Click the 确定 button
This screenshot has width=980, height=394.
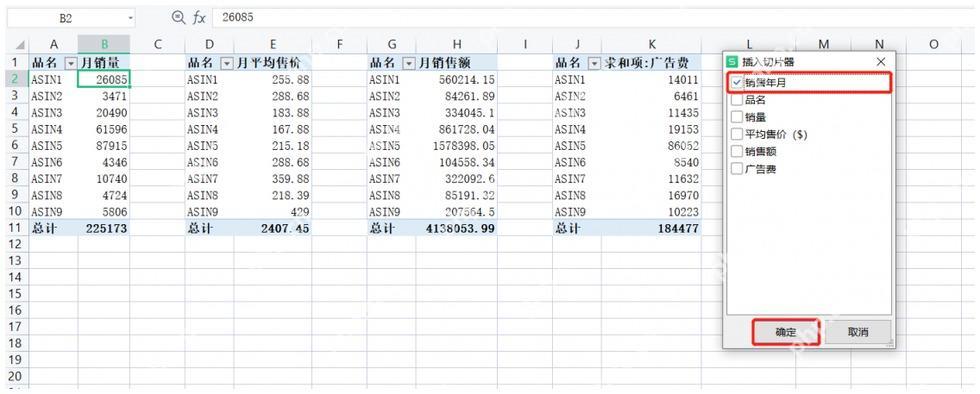point(786,333)
